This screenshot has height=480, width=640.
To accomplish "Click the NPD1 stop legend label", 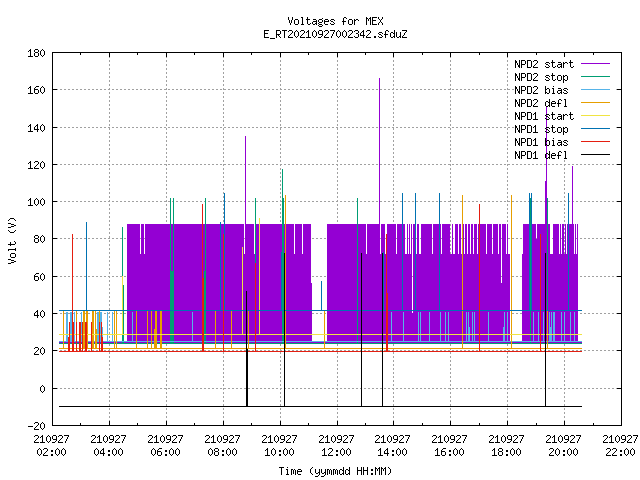I will tap(541, 129).
